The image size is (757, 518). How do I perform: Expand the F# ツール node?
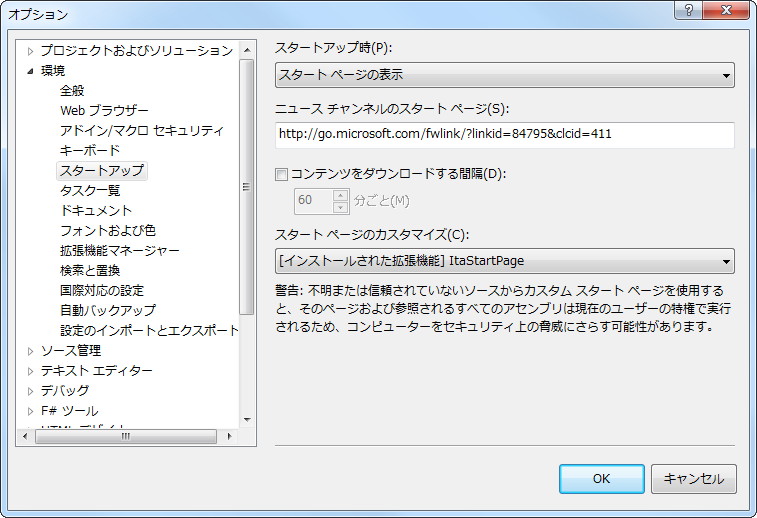point(30,411)
